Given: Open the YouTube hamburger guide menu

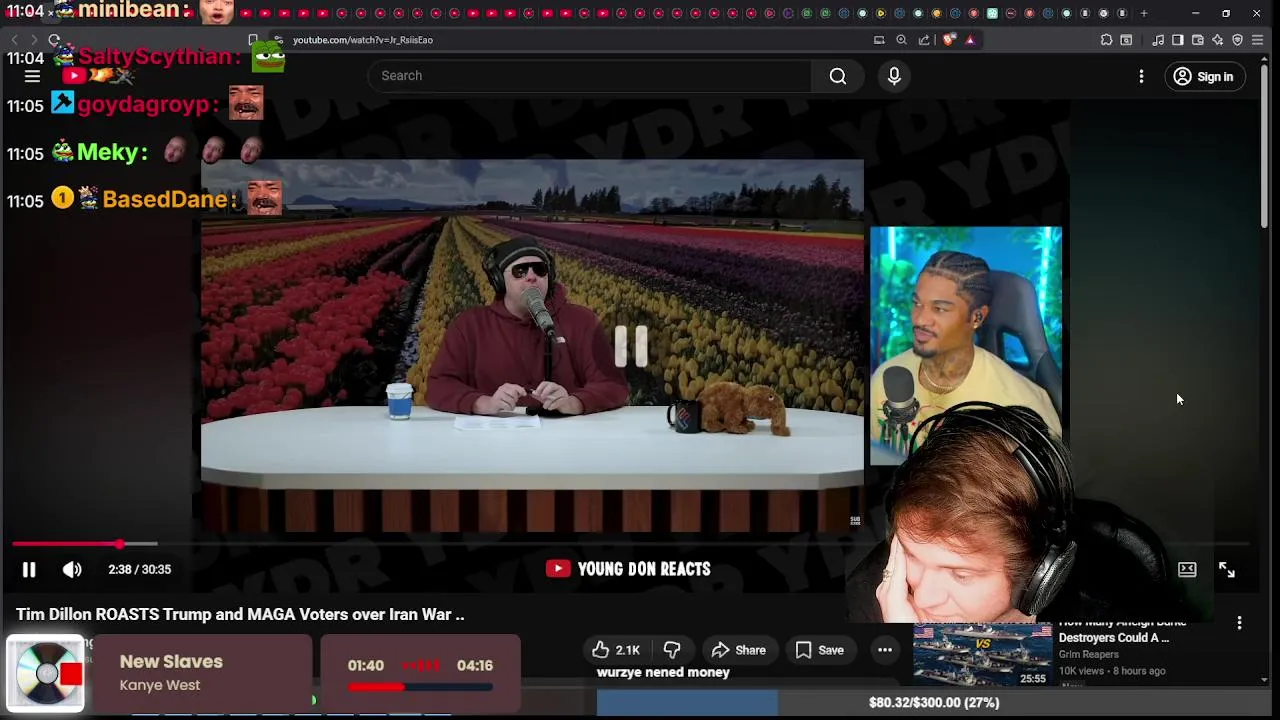Looking at the screenshot, I should click(x=32, y=76).
